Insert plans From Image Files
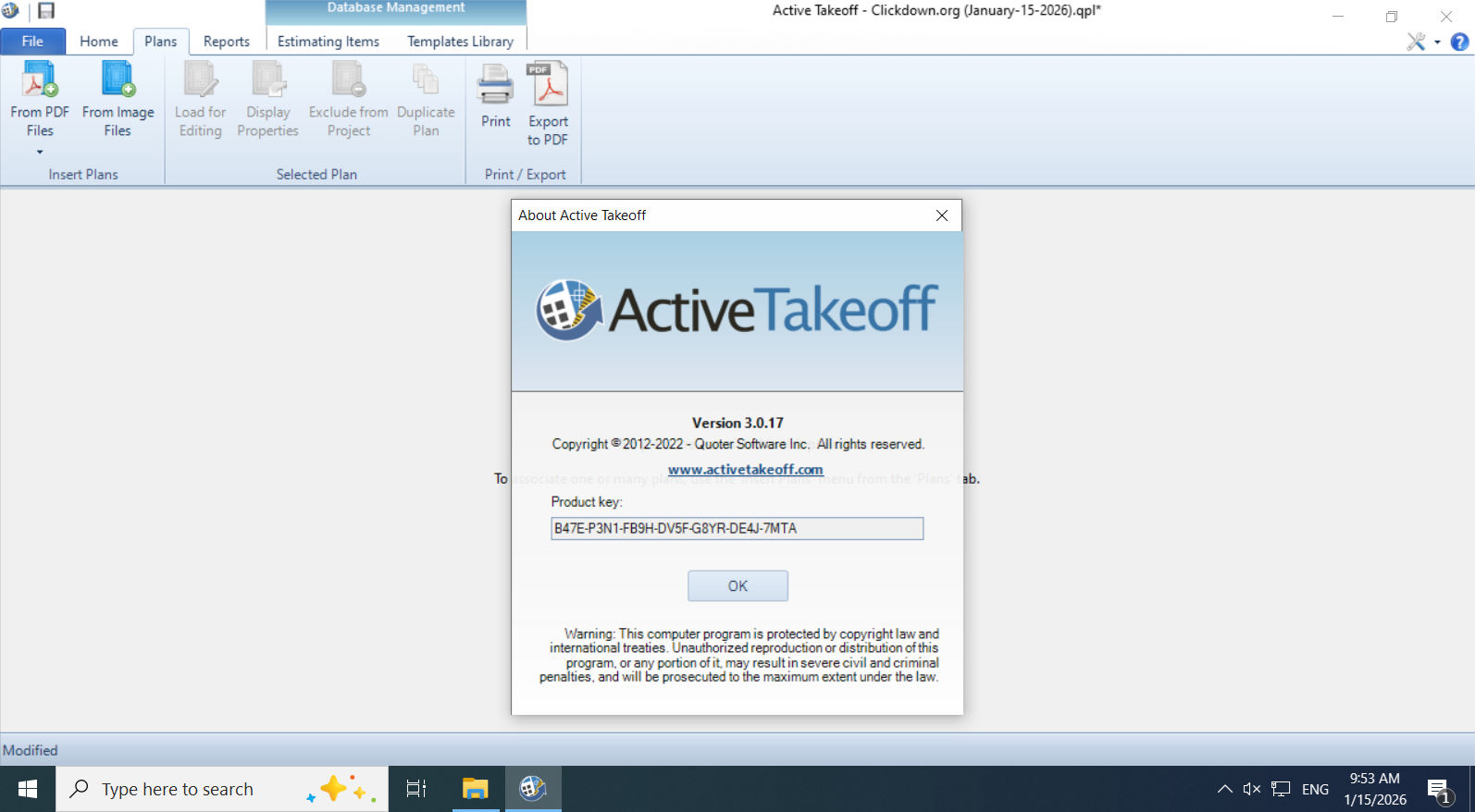1475x812 pixels. 118,99
